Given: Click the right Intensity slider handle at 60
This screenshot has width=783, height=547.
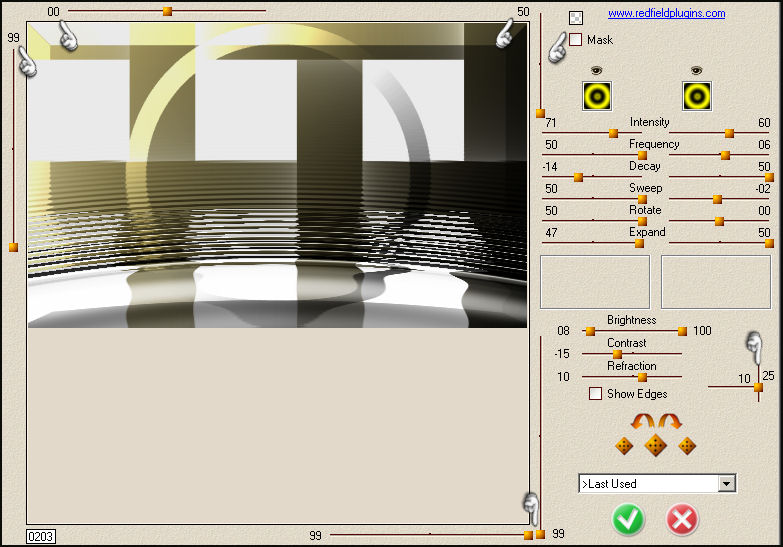Looking at the screenshot, I should click(730, 133).
